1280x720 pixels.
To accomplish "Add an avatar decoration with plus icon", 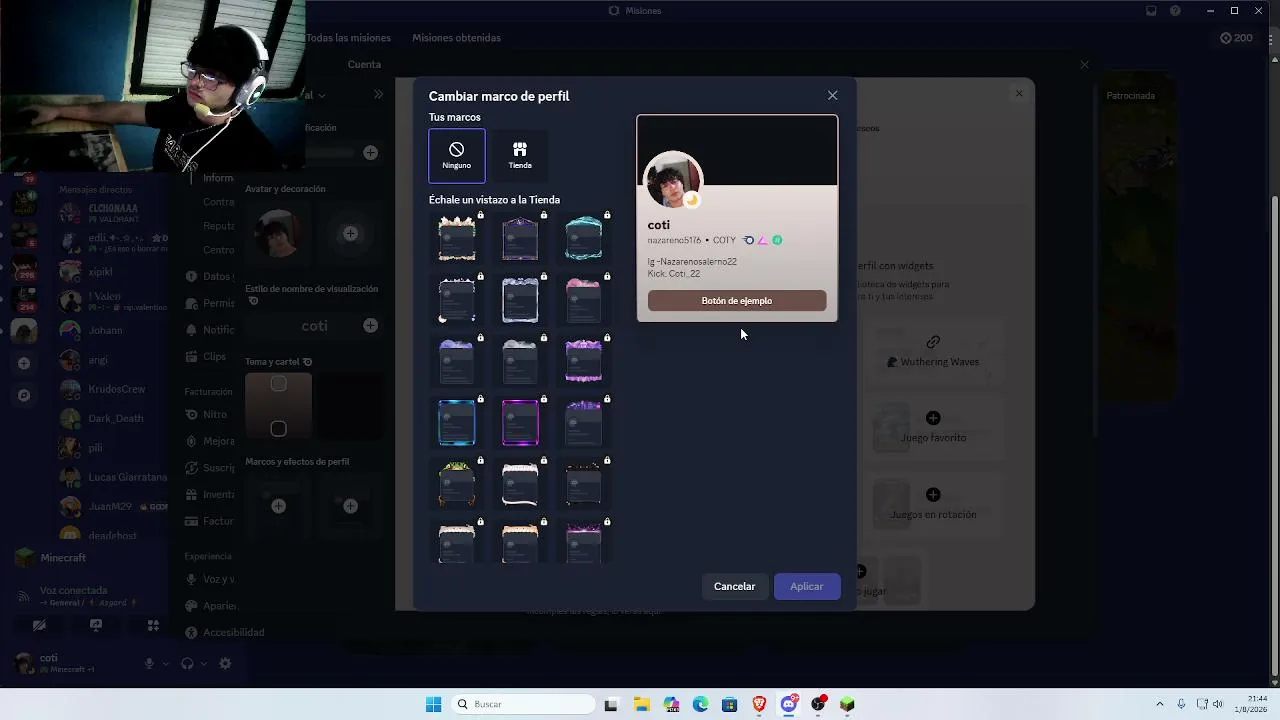I will [x=350, y=233].
